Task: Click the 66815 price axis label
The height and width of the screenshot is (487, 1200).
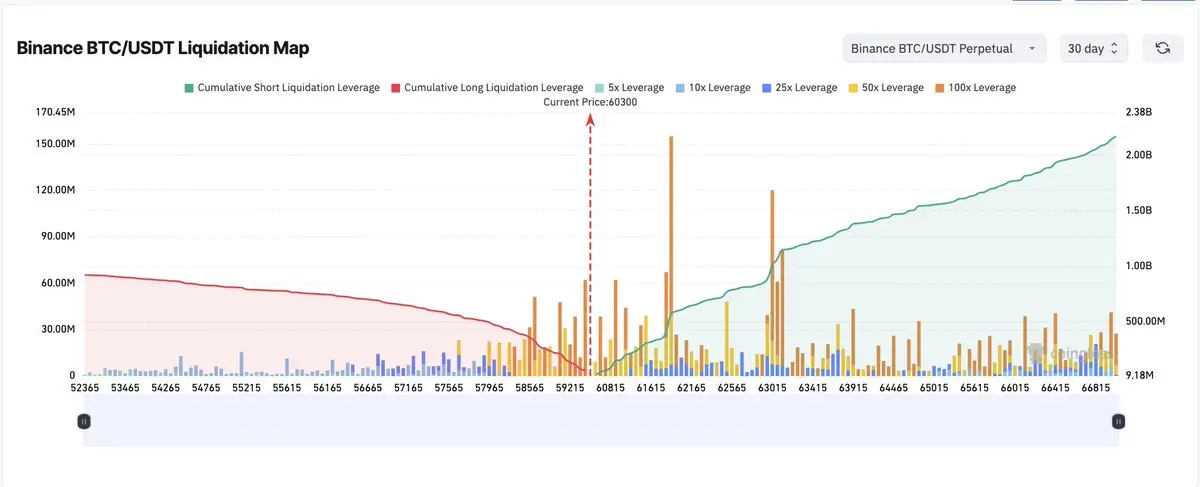Action: 1096,387
